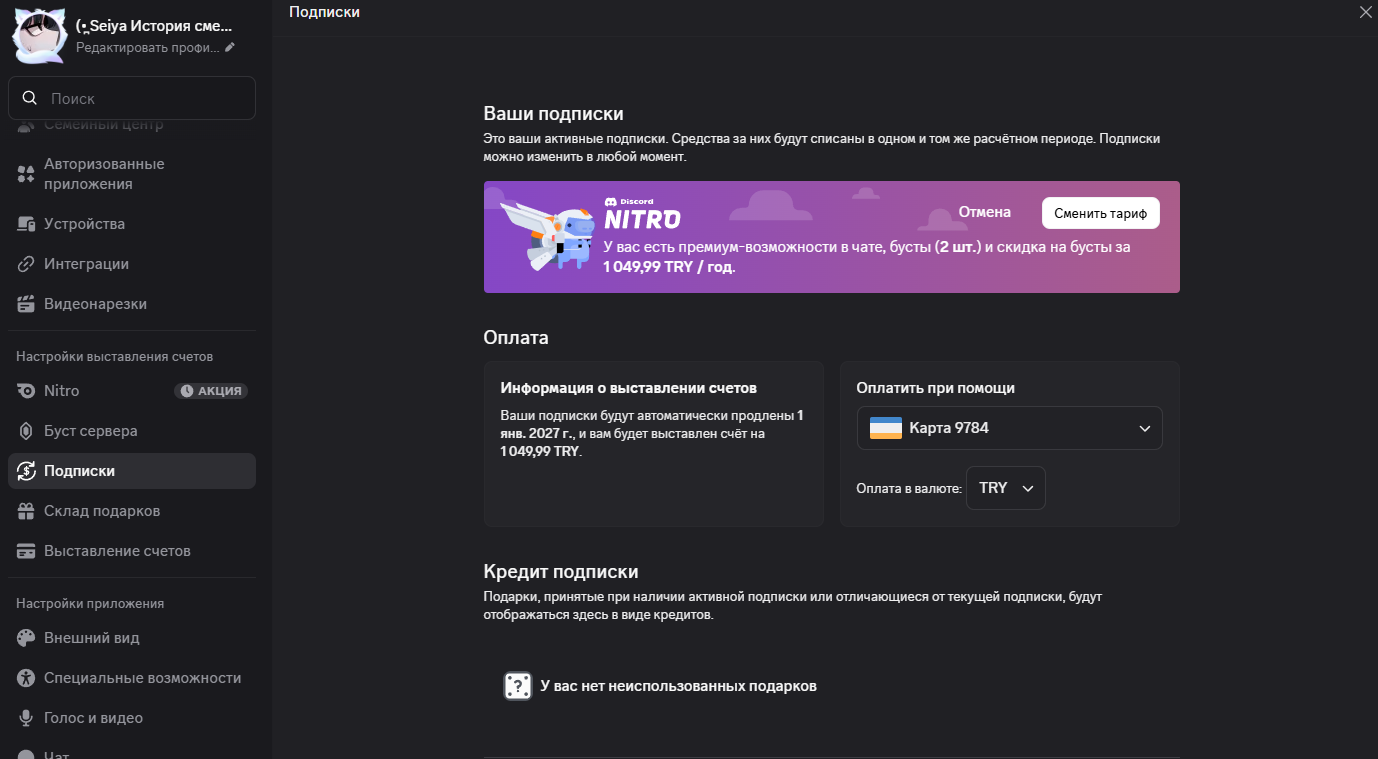The width and height of the screenshot is (1378, 759).
Task: Switch to Внешний вид settings
Action: (132, 638)
